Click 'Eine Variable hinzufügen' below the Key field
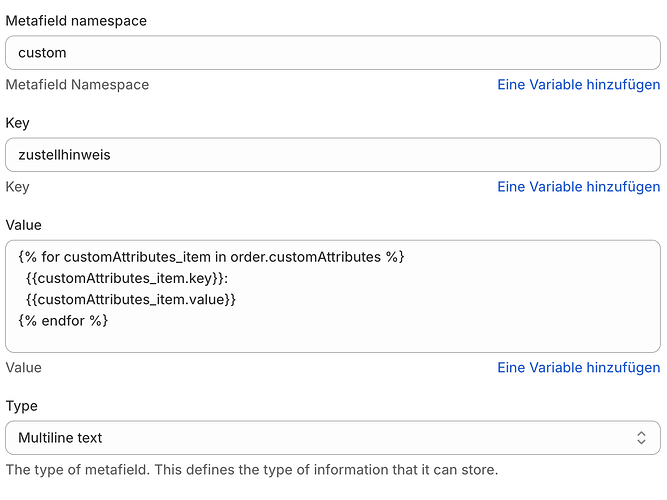667x500 pixels. pos(578,187)
